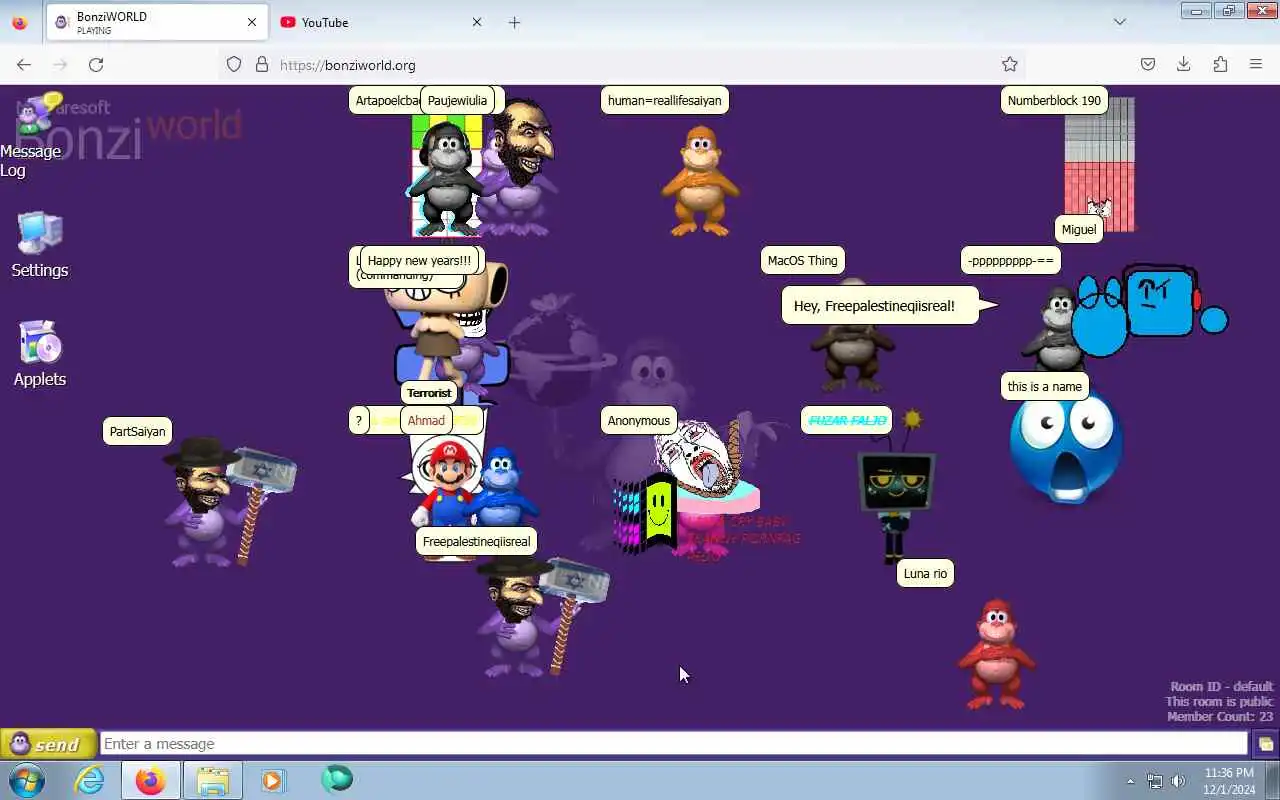Click the blue shocked emoji ball avatar
This screenshot has width=1280, height=800.
pyautogui.click(x=1066, y=447)
